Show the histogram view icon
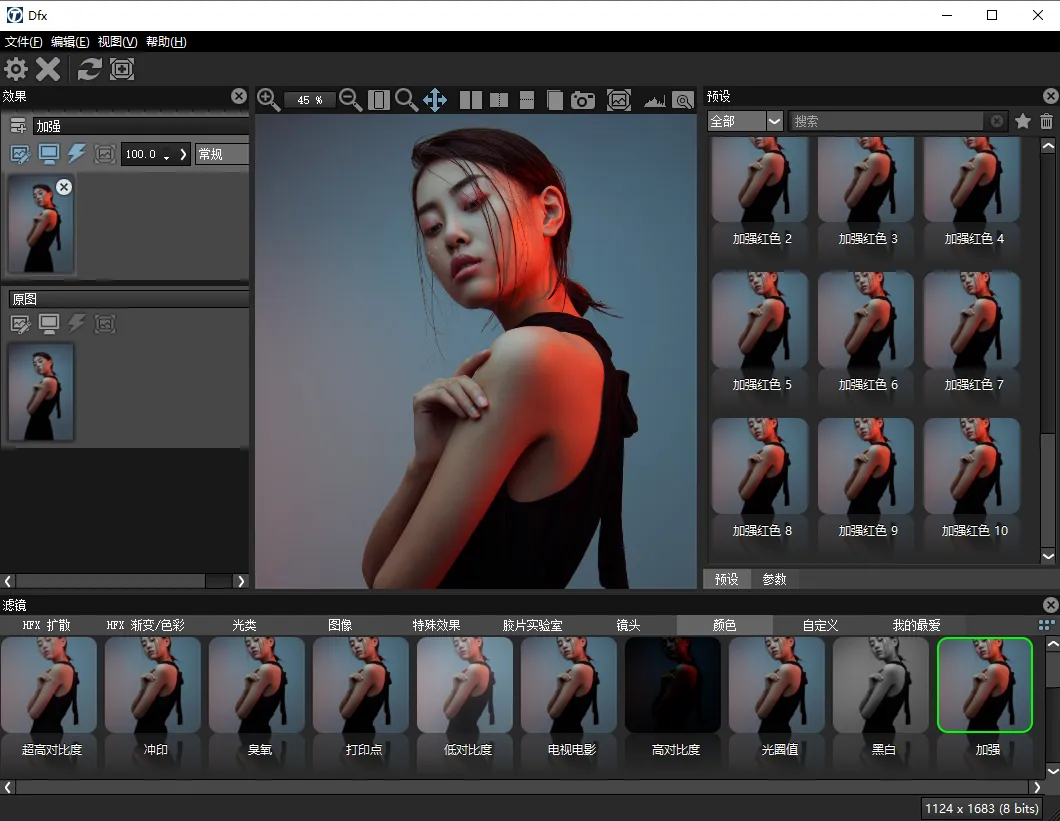The height and width of the screenshot is (821, 1060). [x=655, y=100]
